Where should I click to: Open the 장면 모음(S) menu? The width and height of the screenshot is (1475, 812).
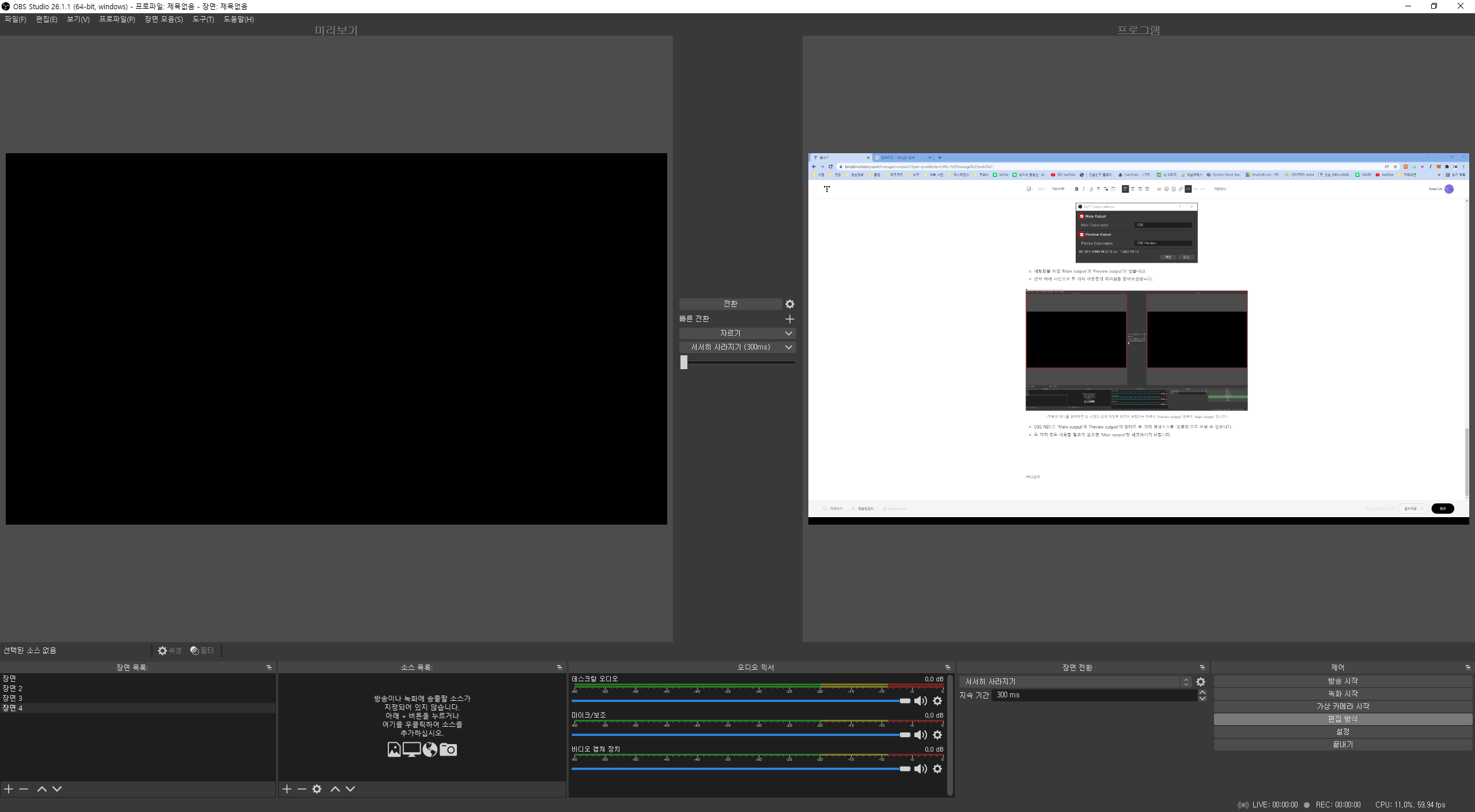point(164,19)
